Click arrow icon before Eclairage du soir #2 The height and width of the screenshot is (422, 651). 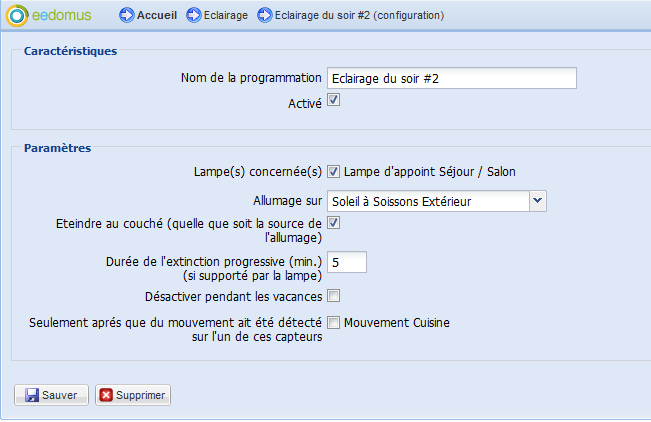click(264, 15)
